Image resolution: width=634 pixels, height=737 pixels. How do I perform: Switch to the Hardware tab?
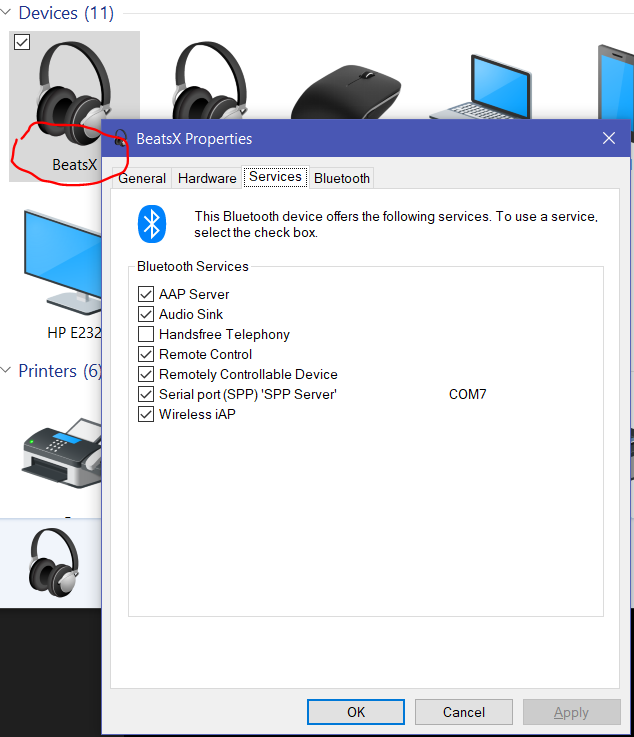(x=207, y=178)
